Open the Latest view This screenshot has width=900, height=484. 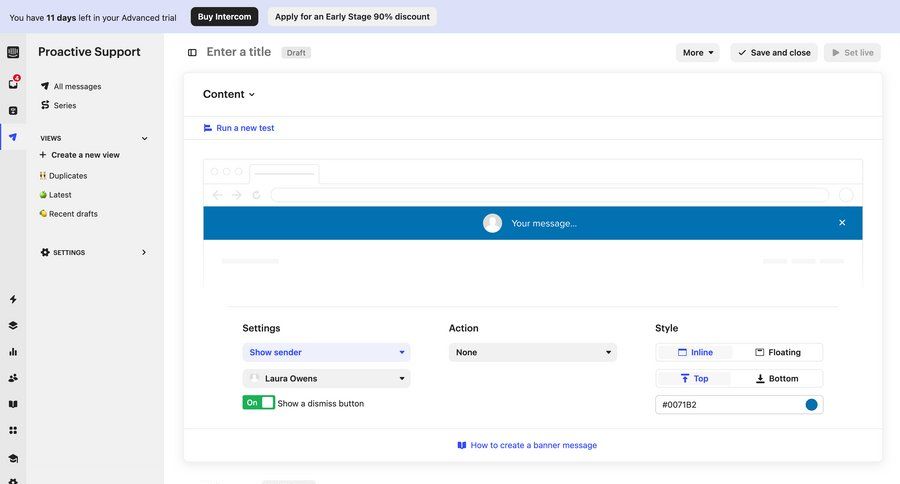click(x=55, y=195)
